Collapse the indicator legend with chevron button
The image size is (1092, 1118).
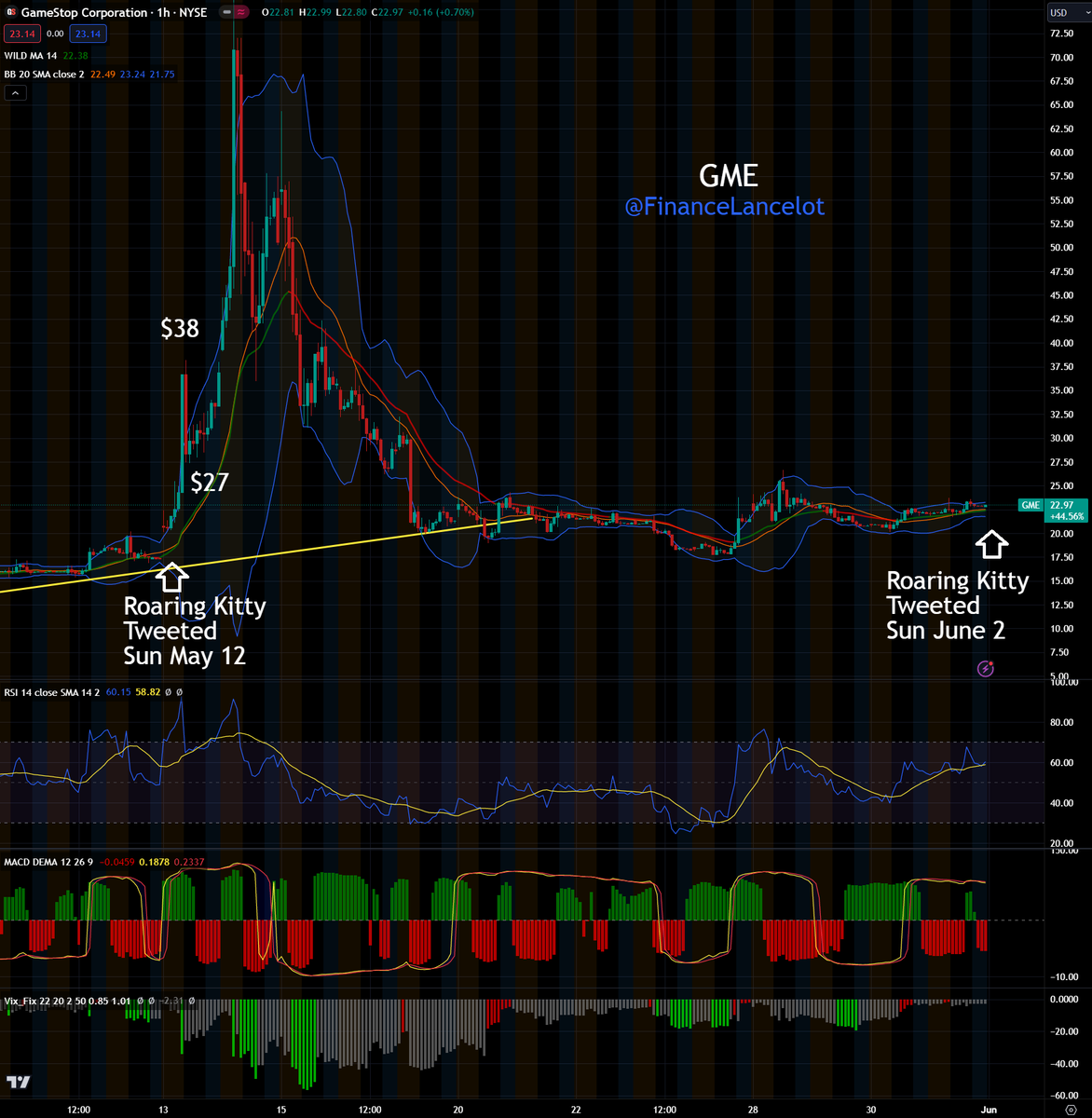[x=15, y=92]
